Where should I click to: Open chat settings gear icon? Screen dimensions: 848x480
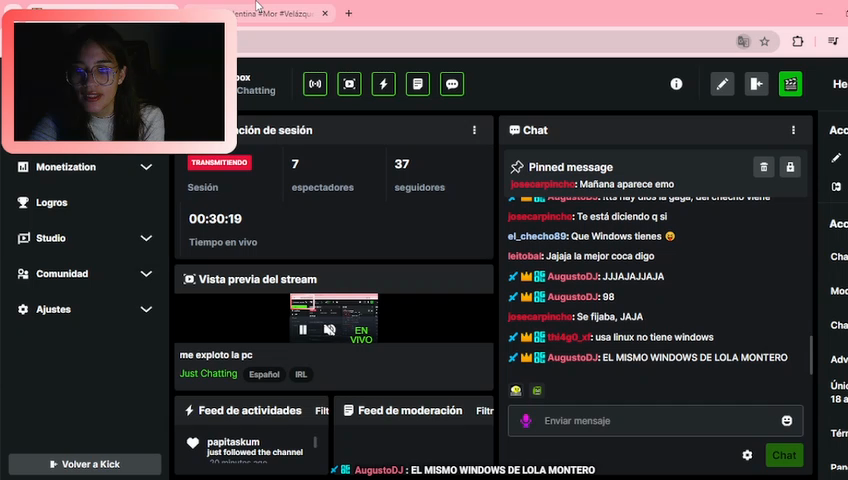coord(747,455)
